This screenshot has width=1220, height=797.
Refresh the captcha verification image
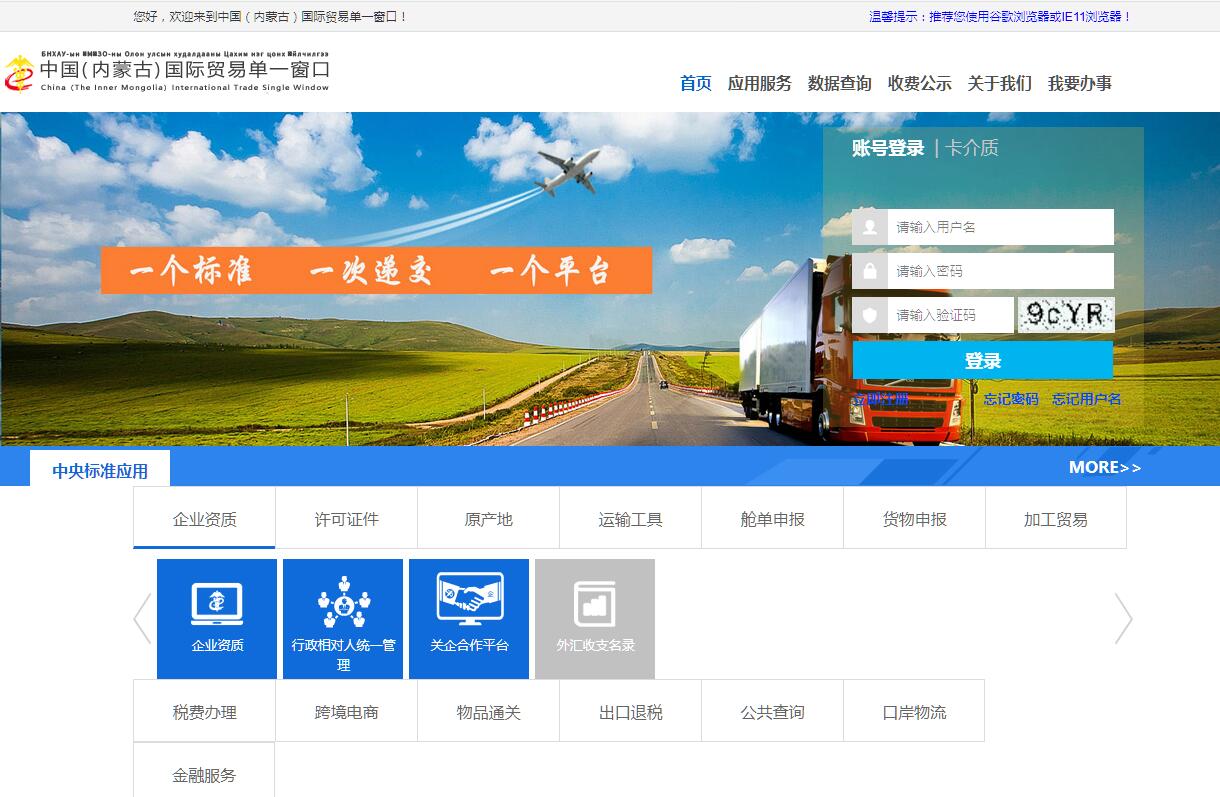click(1066, 315)
